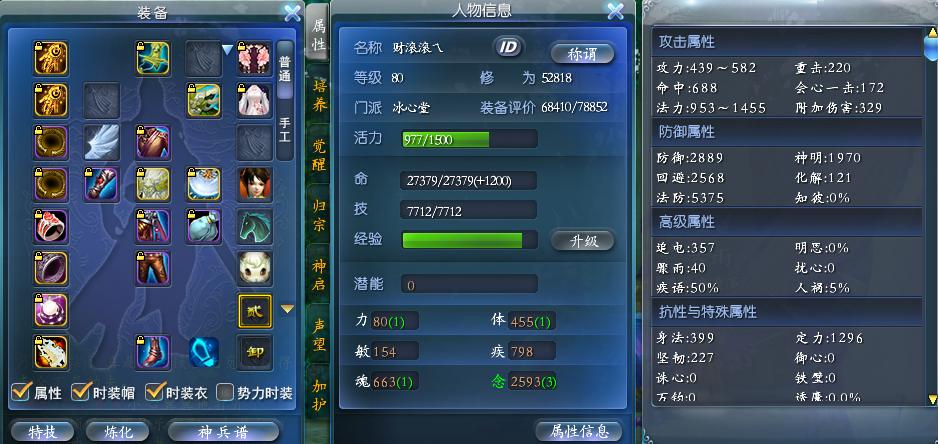Click the 升级 button
The image size is (938, 444).
[x=582, y=241]
